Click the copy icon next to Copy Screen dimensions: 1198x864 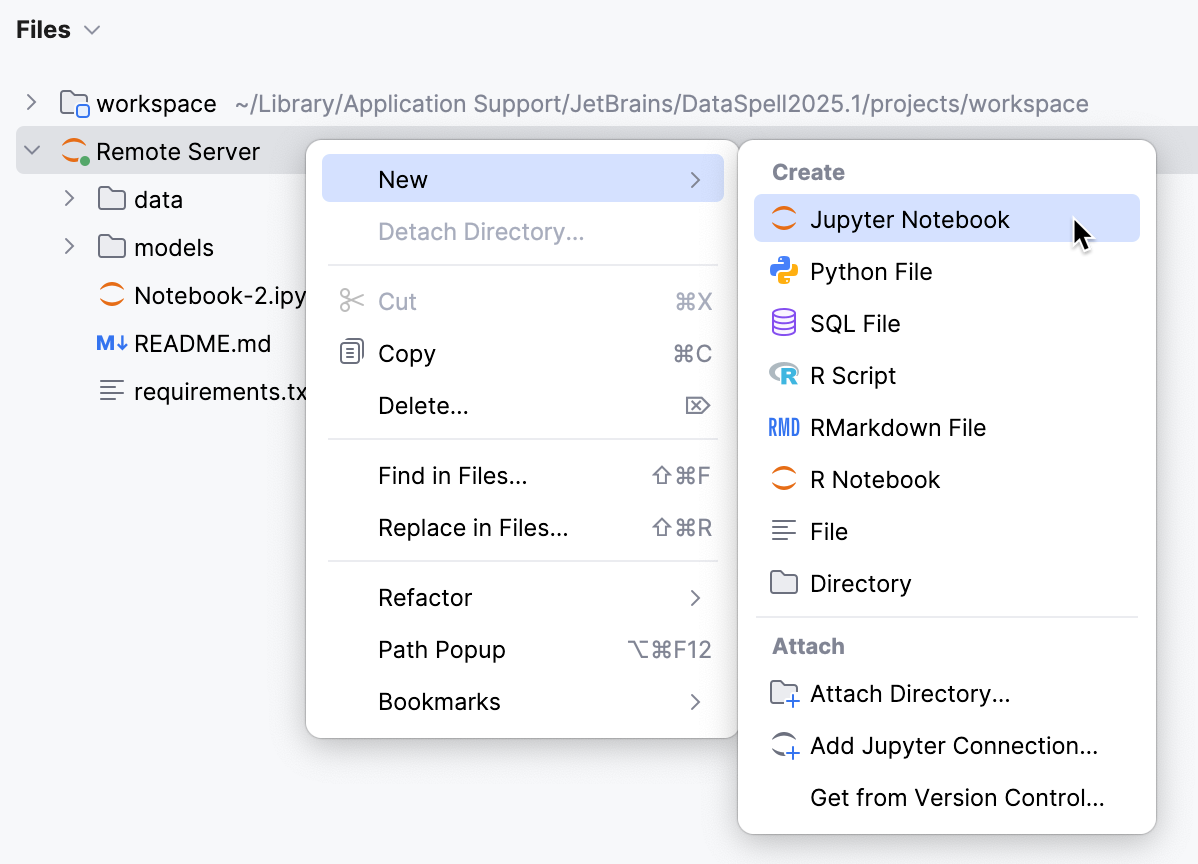click(351, 352)
